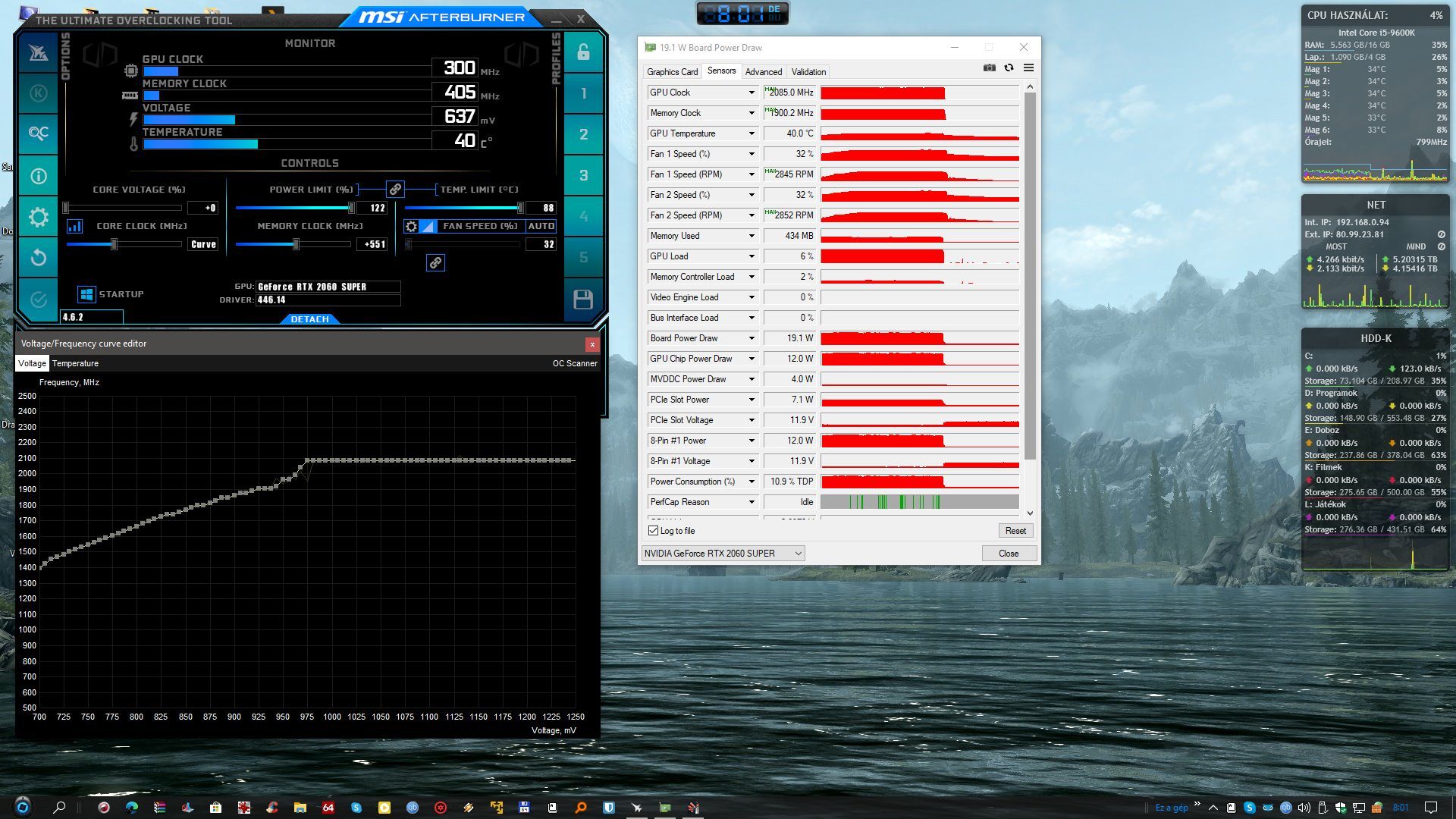
Task: Open File Explorer from the taskbar
Action: tap(300, 808)
